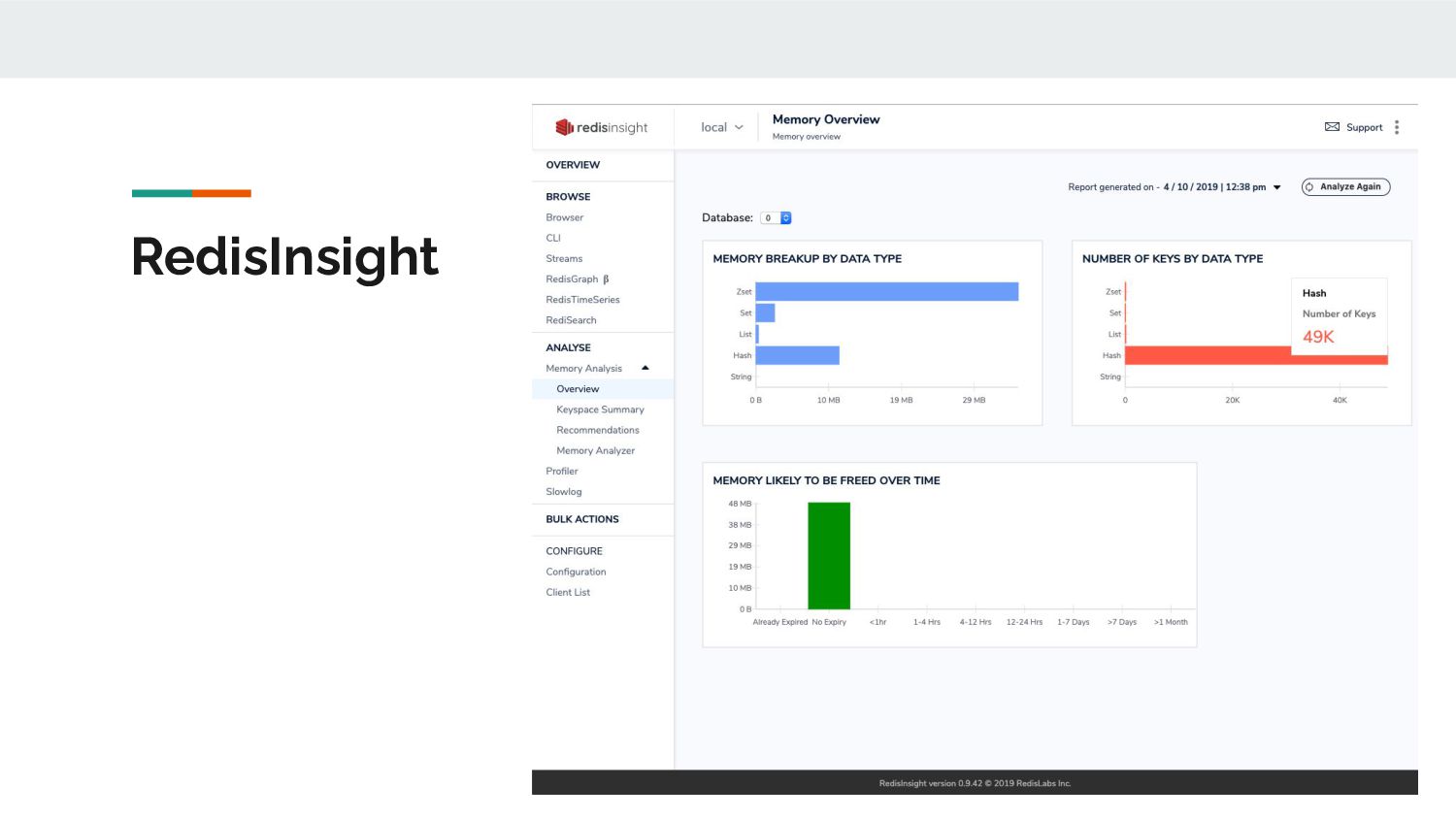Open the Slowlog page
Viewport: 1456px width, 819px height.
click(x=563, y=492)
